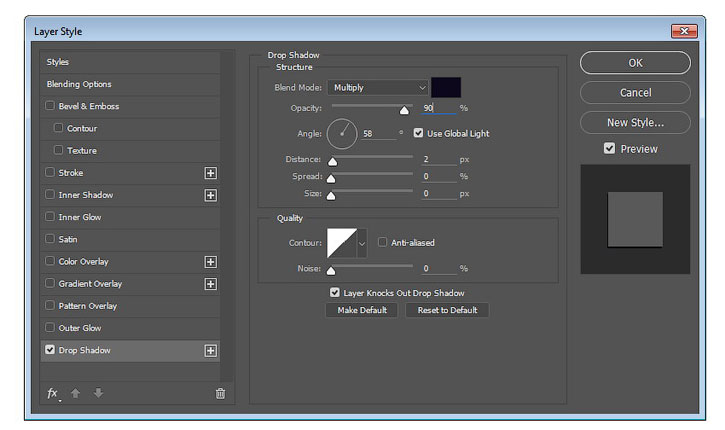The image size is (725, 430).
Task: Toggle Use Global Light checkbox
Action: pyautogui.click(x=418, y=133)
